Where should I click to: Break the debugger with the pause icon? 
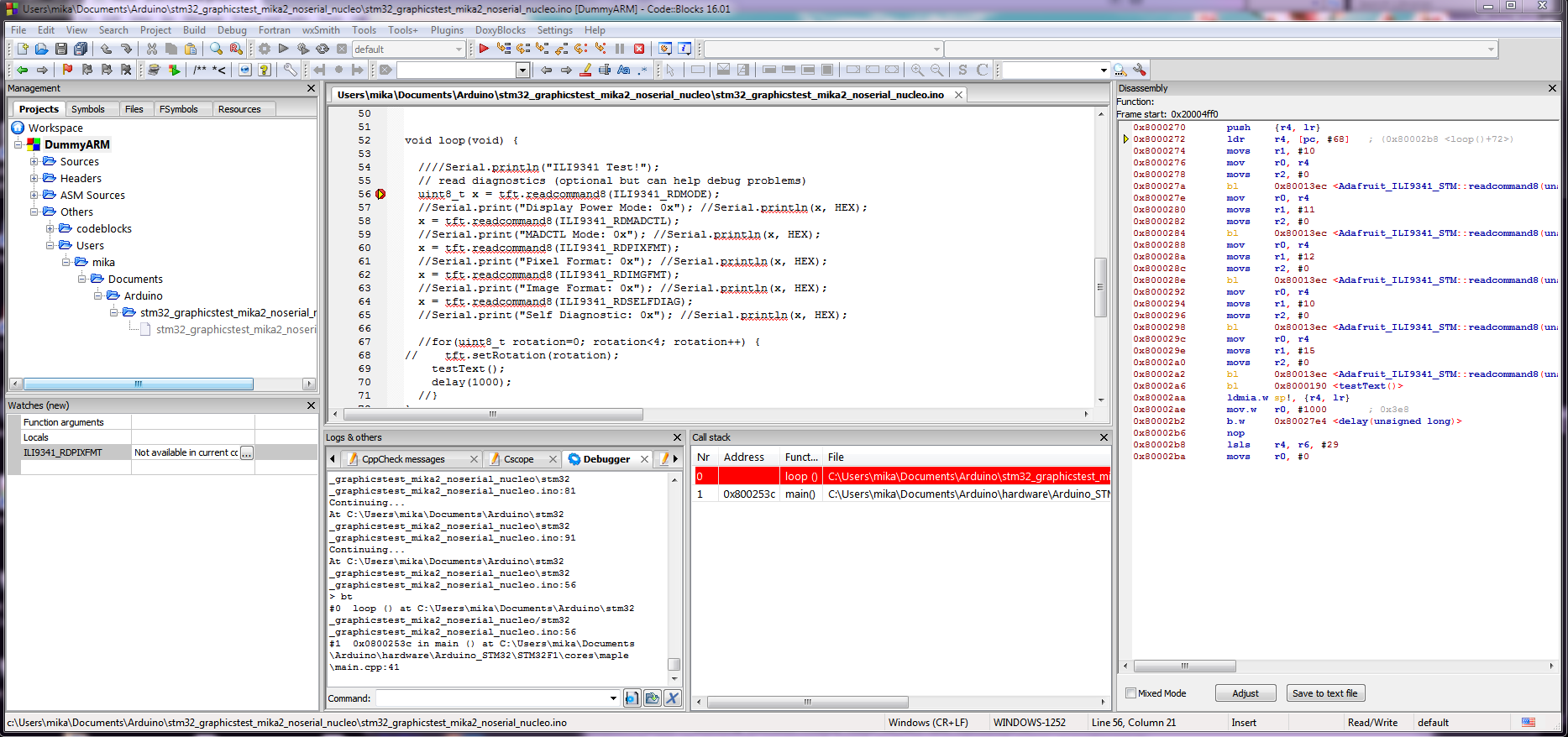click(x=620, y=50)
